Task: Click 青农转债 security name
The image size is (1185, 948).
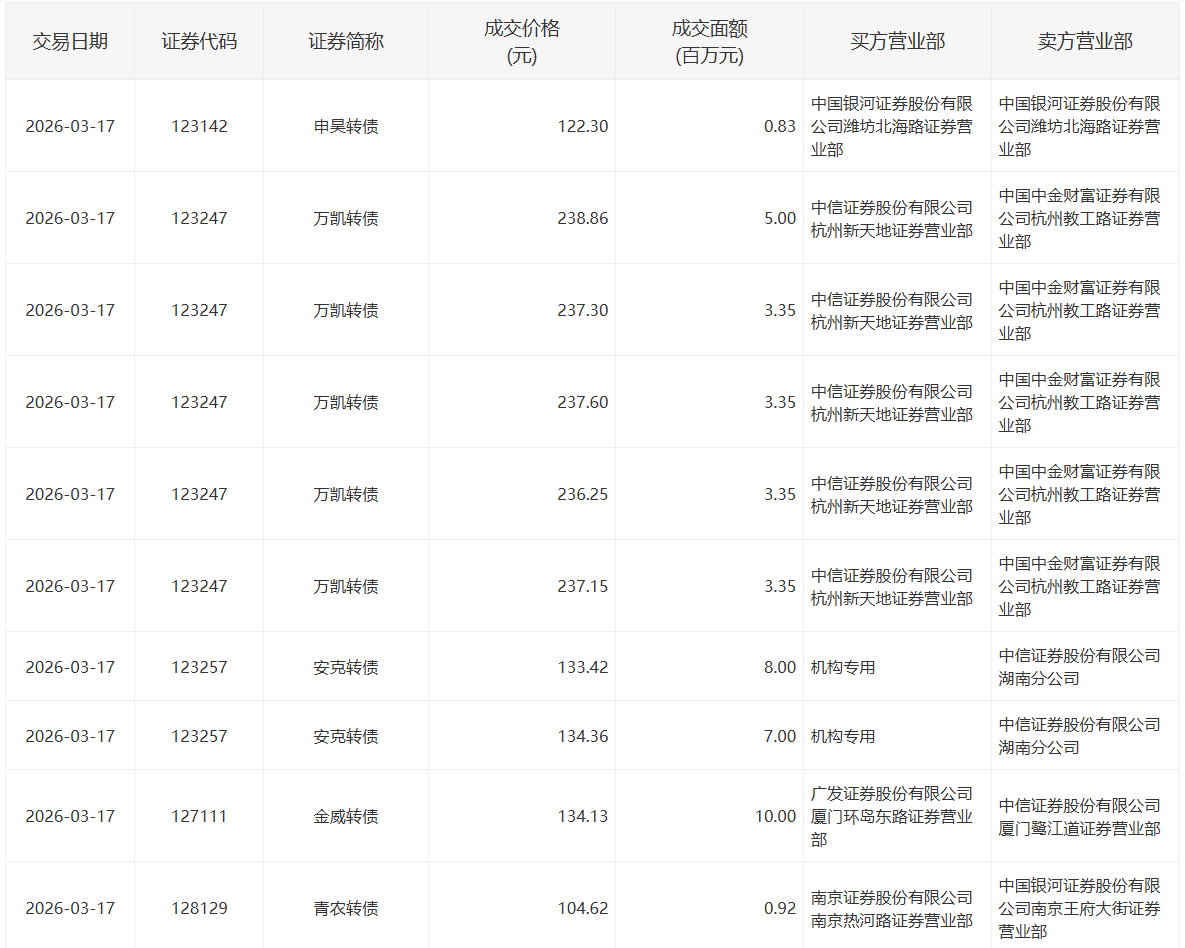Action: click(346, 908)
